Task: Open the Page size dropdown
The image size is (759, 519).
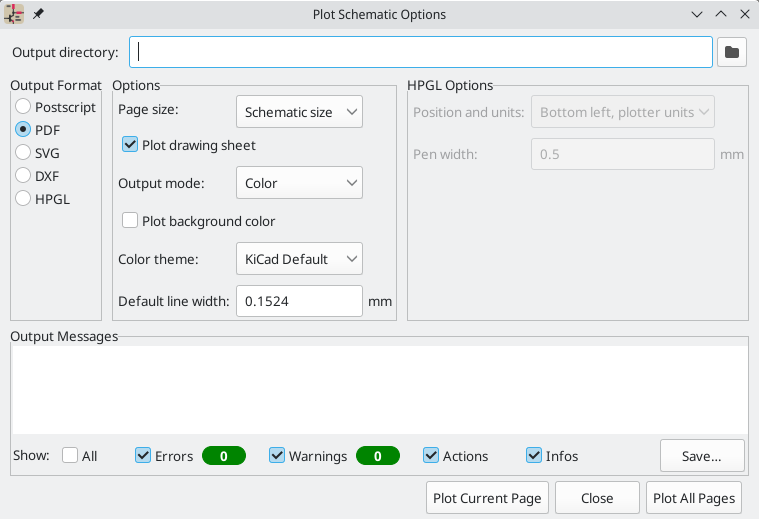Action: click(x=299, y=112)
